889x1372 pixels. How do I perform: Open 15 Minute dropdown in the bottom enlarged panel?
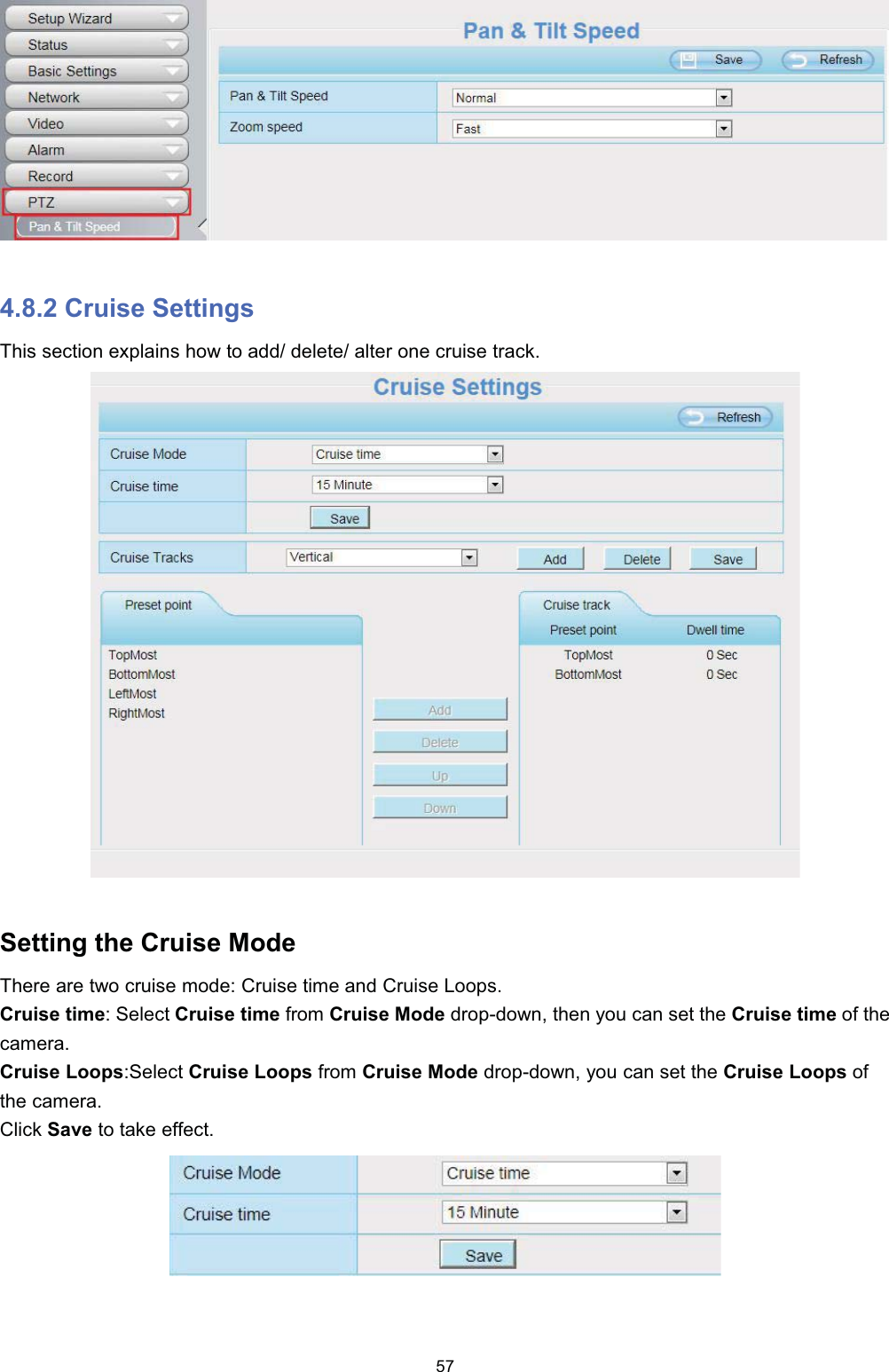pos(564,1212)
